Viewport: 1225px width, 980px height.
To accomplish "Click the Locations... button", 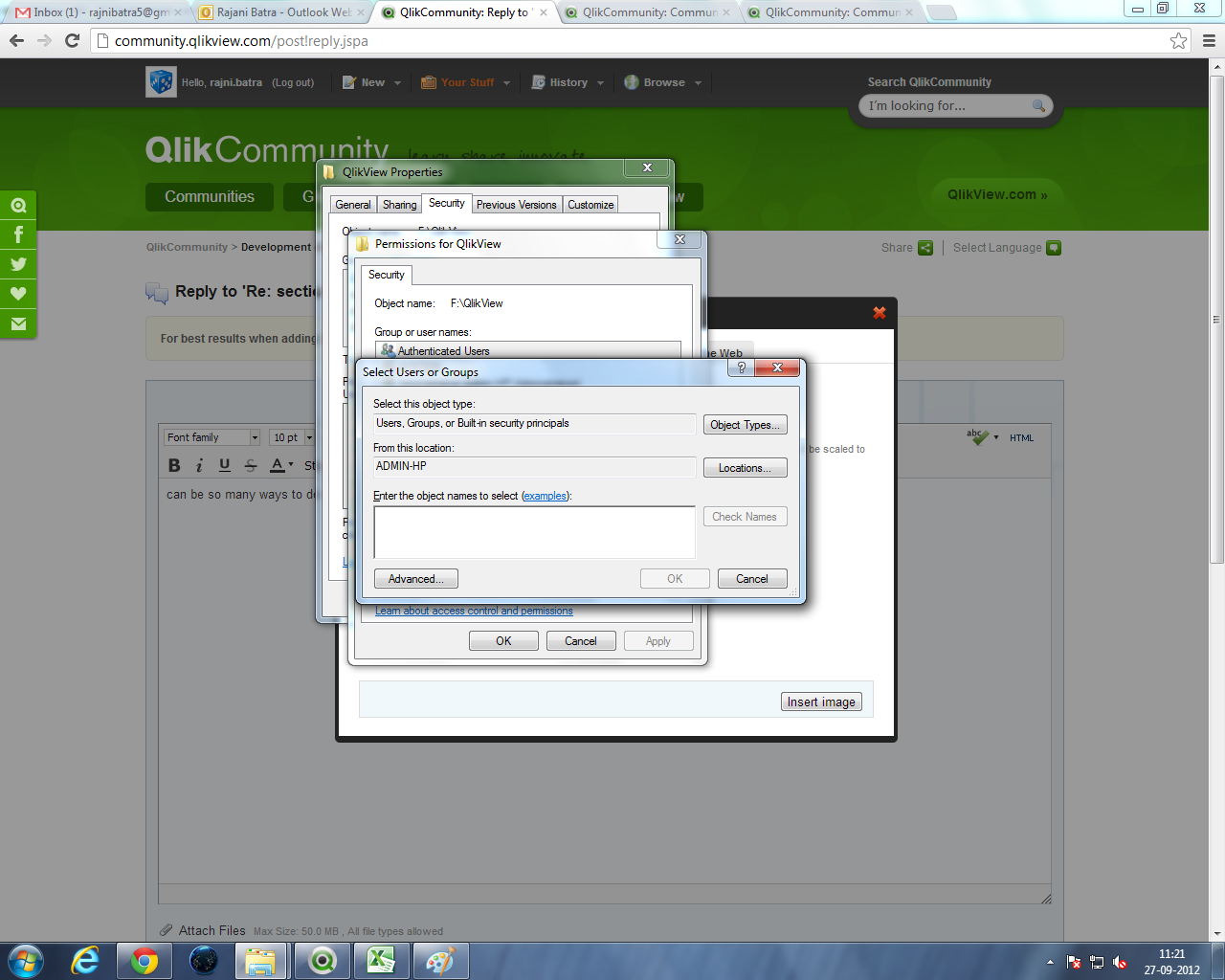I will pyautogui.click(x=746, y=468).
